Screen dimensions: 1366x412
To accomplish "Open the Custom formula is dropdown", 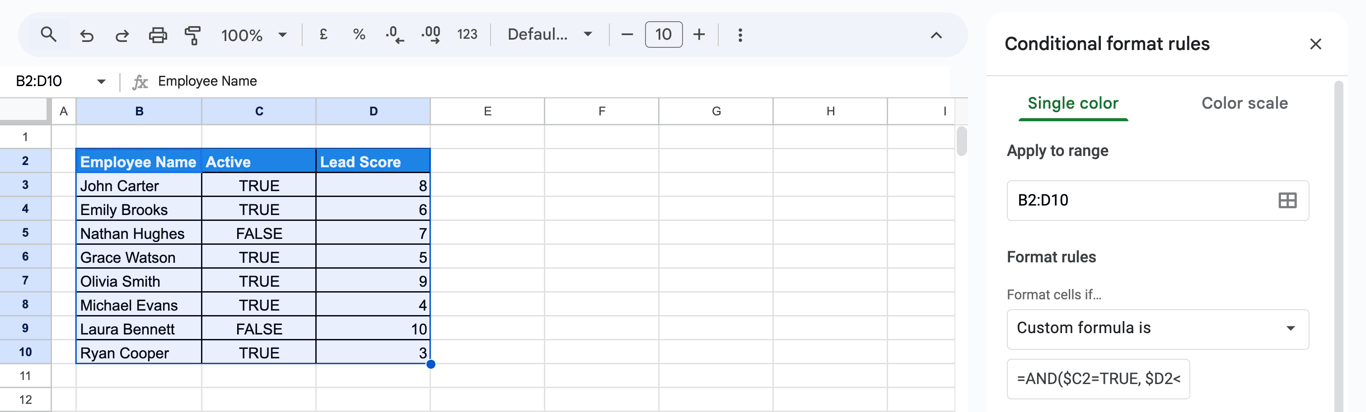I will click(1158, 329).
